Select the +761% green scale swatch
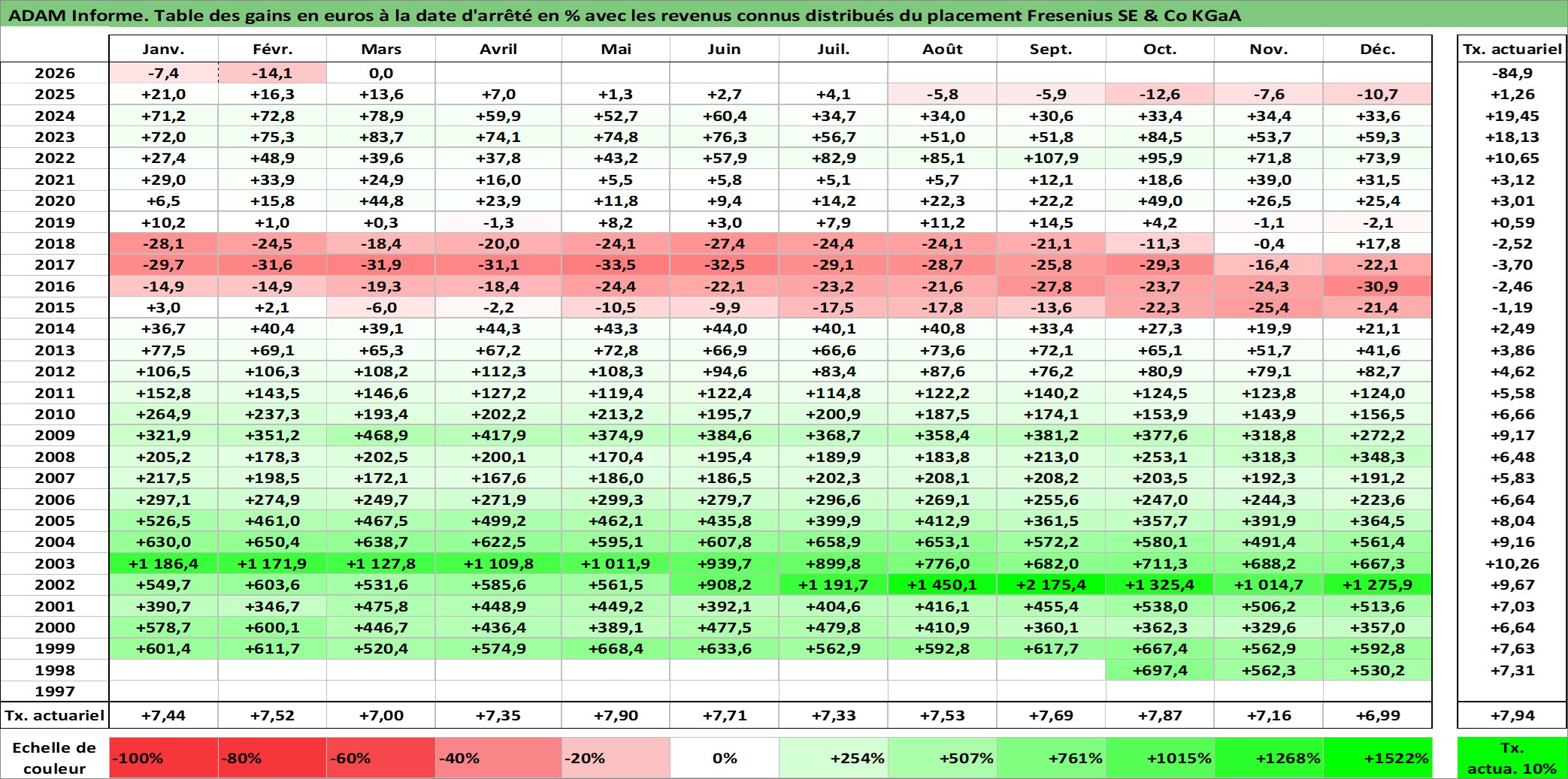The width and height of the screenshot is (1568, 779). pos(1052,758)
